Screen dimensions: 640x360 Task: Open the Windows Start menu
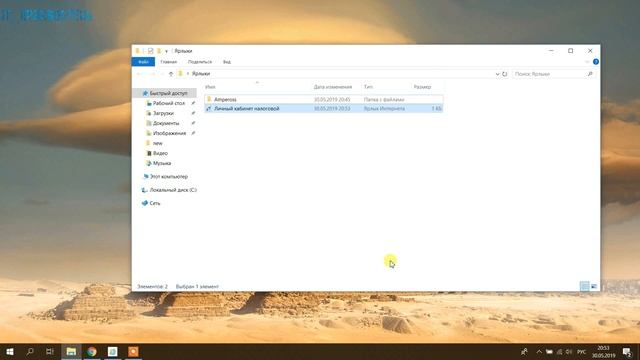(10, 351)
